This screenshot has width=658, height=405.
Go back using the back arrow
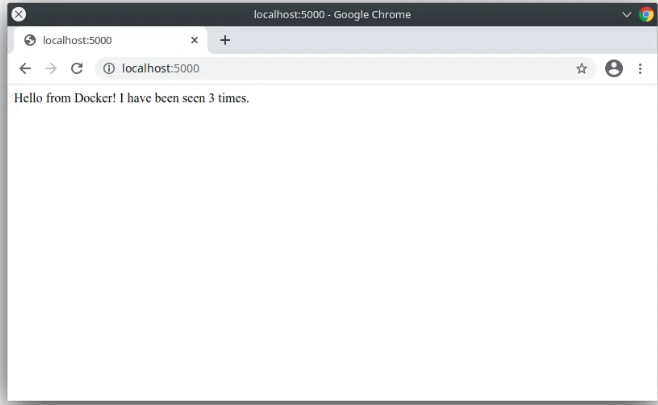(25, 68)
